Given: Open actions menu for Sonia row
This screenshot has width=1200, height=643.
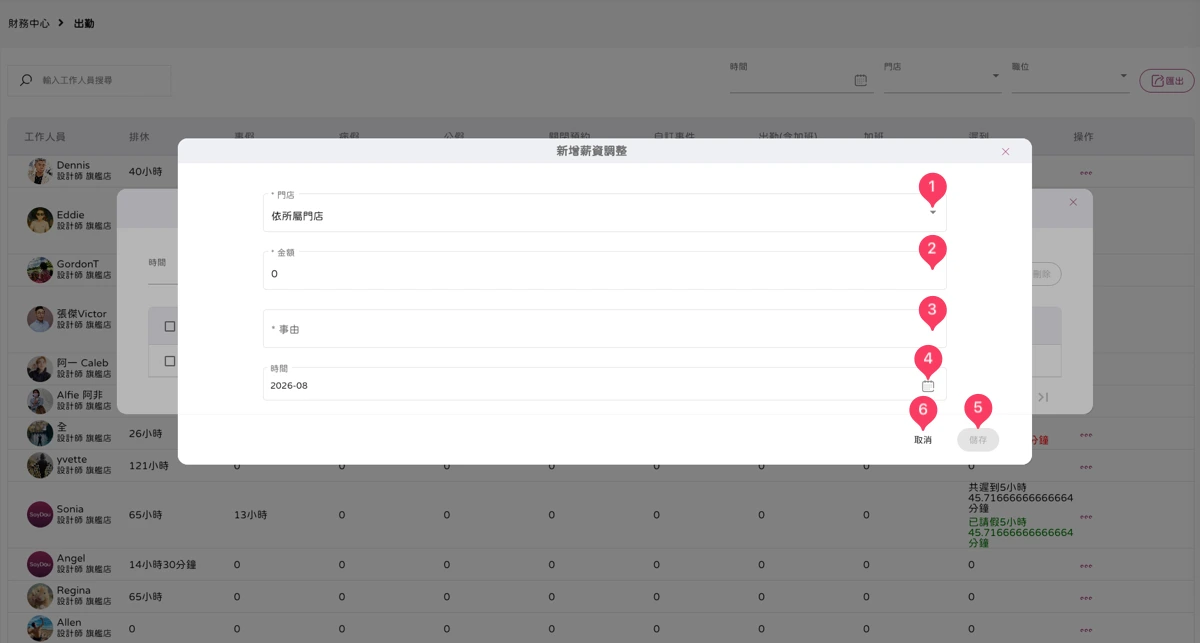Looking at the screenshot, I should click(x=1085, y=516).
